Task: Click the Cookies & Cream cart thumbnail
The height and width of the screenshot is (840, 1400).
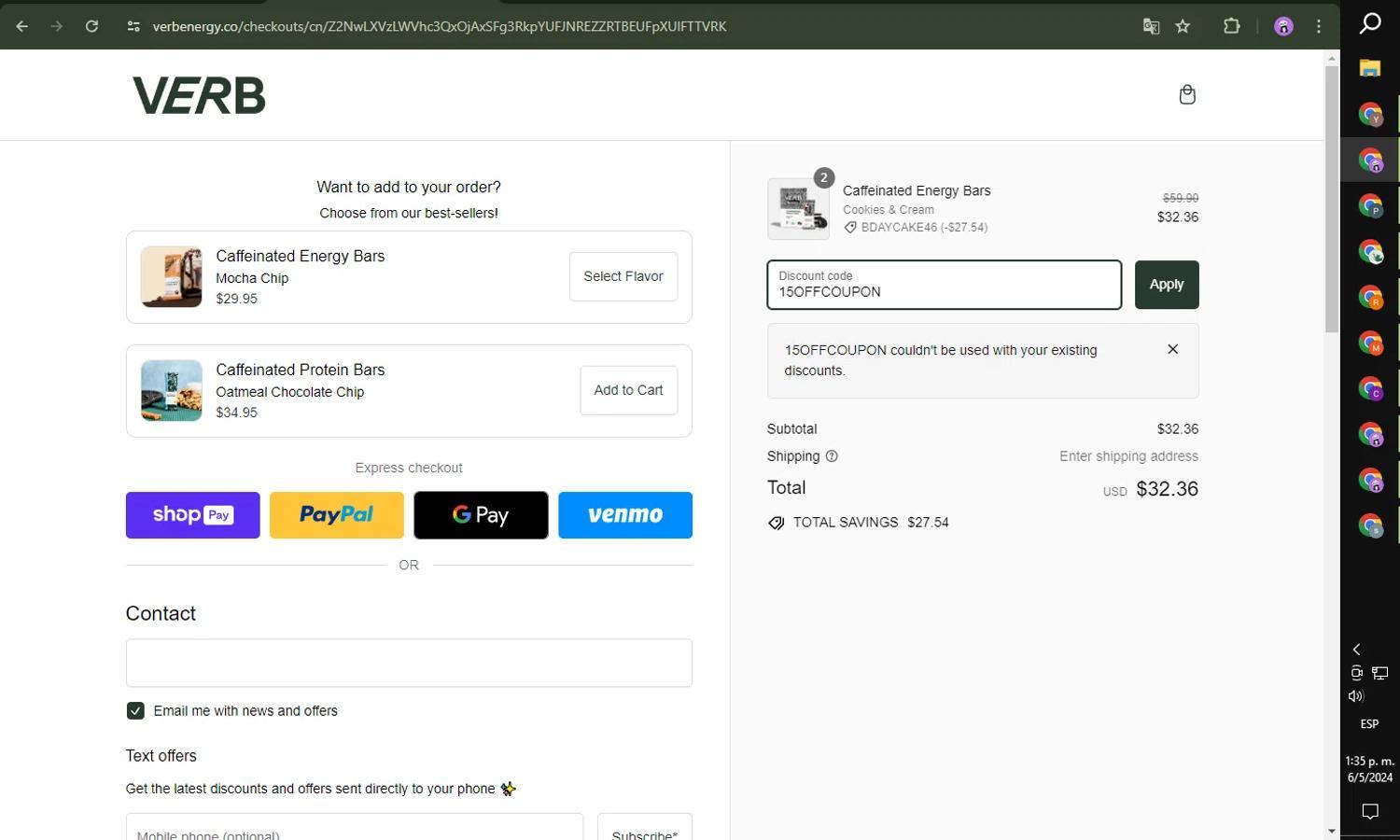Action: [x=798, y=209]
